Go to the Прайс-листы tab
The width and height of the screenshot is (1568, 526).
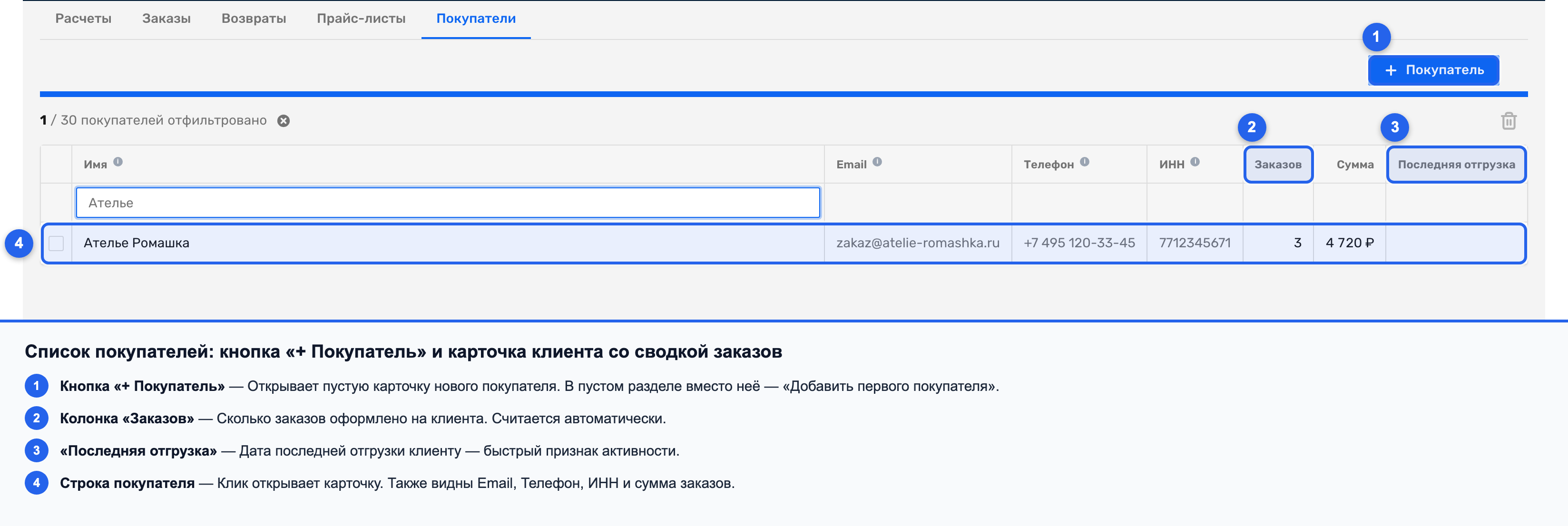[361, 19]
